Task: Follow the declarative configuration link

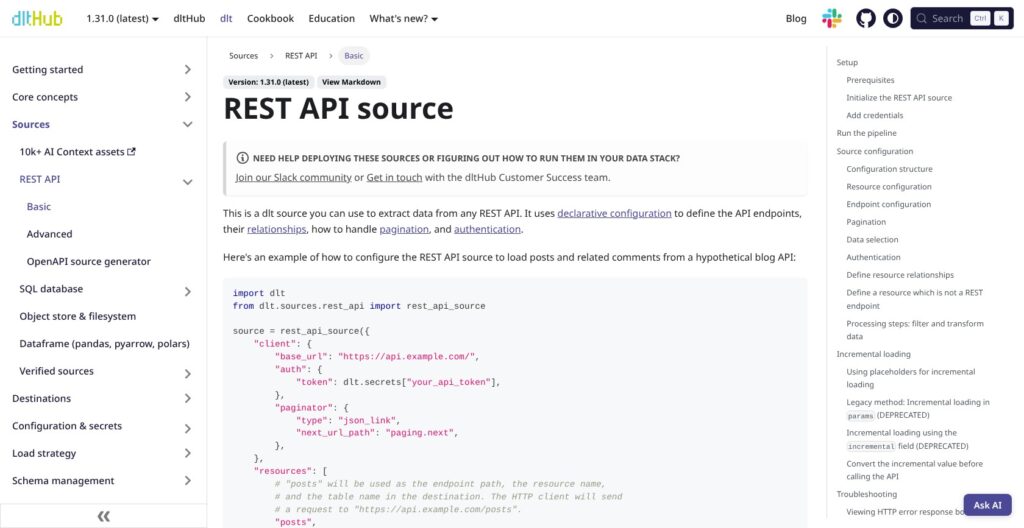Action: [614, 213]
